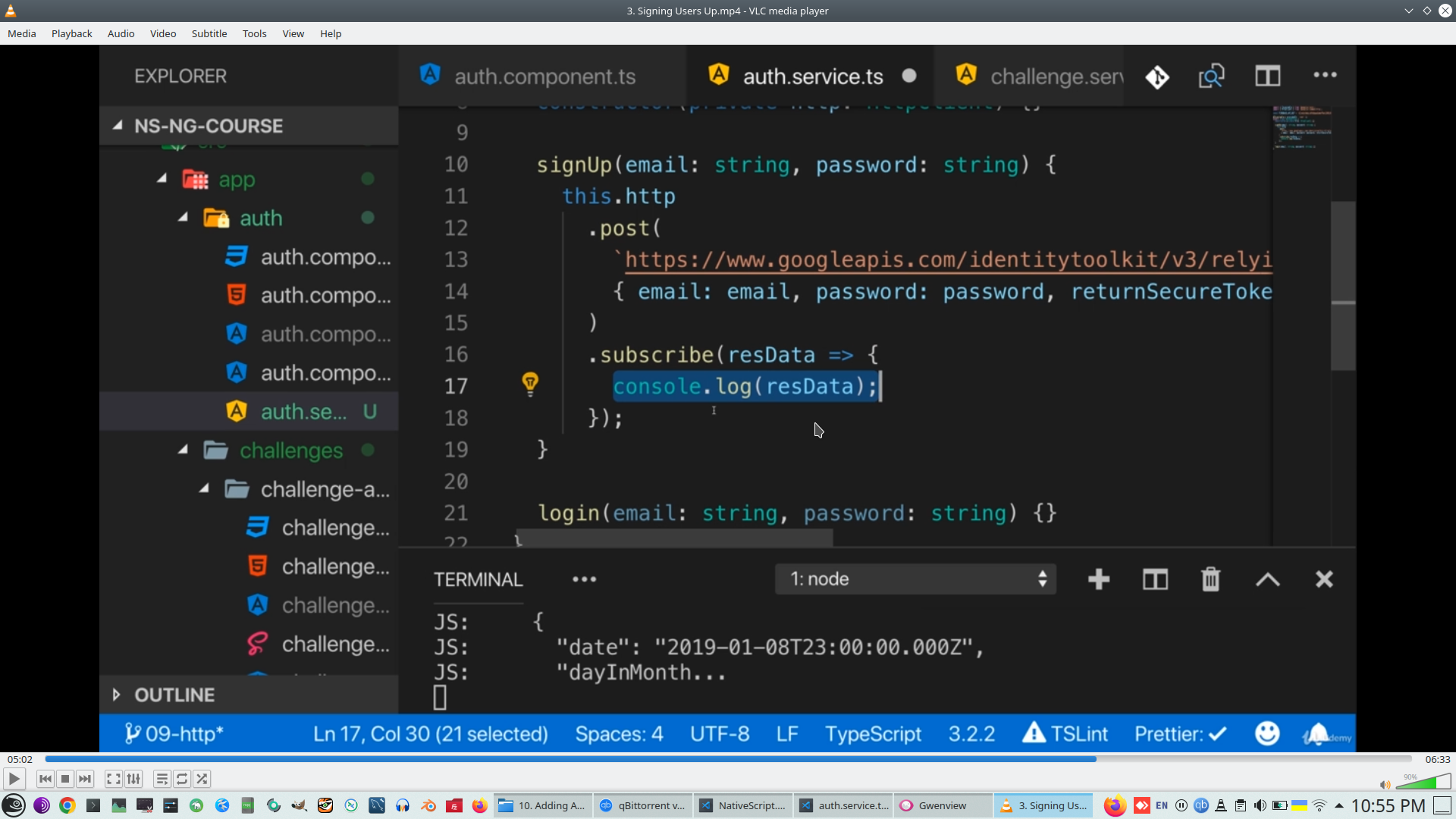The width and height of the screenshot is (1456, 819).
Task: Stop playback with the stop button
Action: click(65, 779)
